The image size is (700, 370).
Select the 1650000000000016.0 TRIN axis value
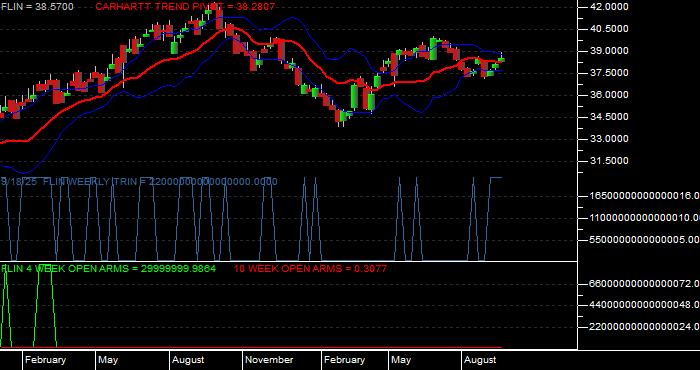(645, 195)
